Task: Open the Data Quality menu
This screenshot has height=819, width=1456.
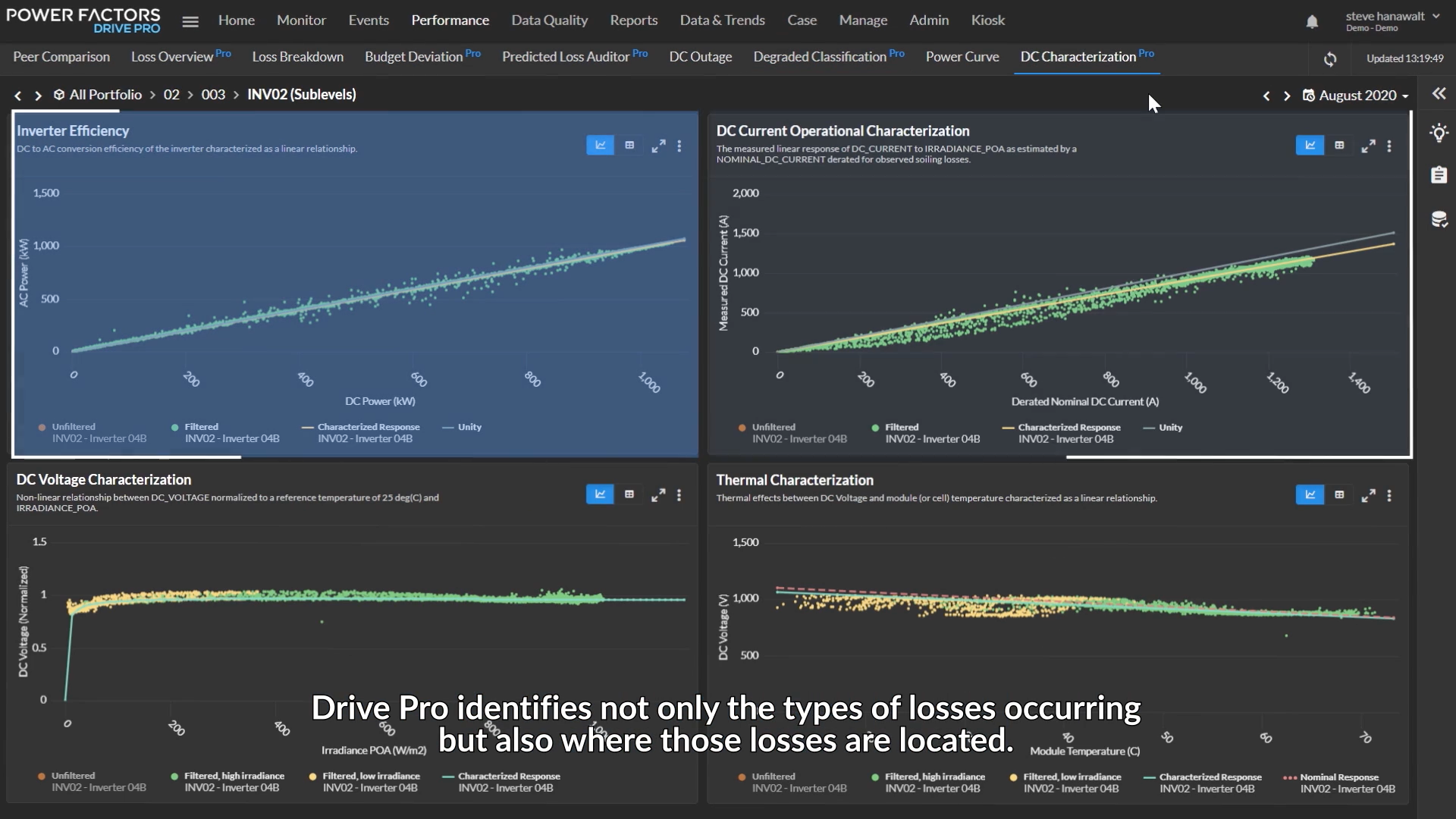Action: (x=549, y=20)
